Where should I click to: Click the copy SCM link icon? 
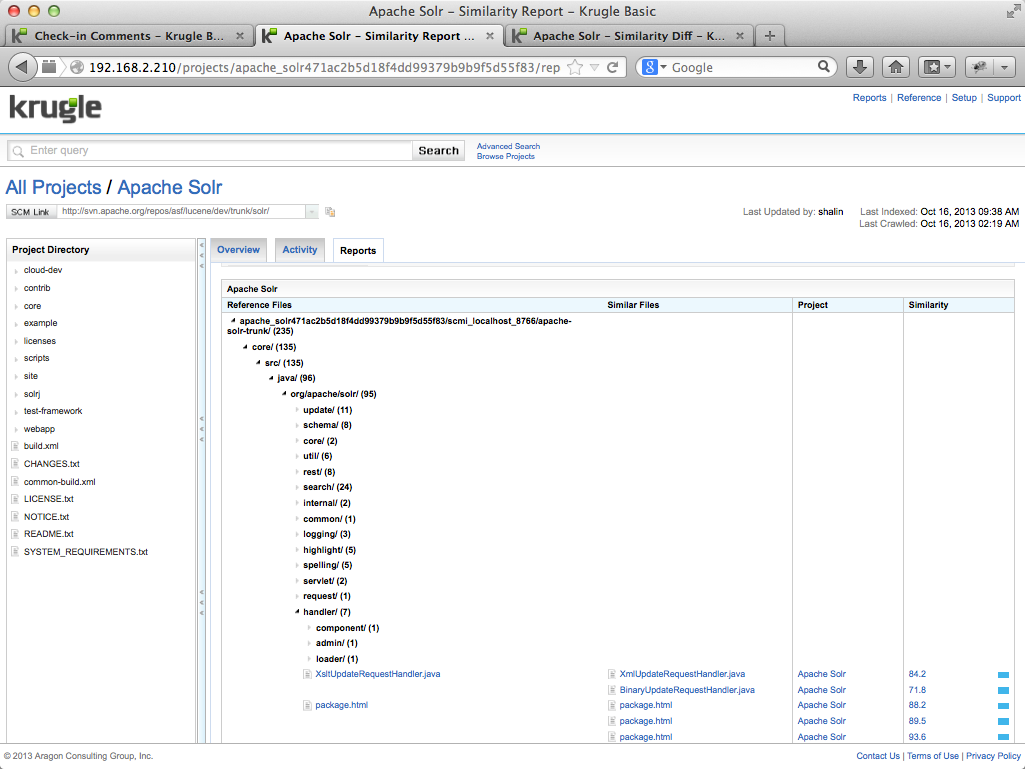[330, 212]
